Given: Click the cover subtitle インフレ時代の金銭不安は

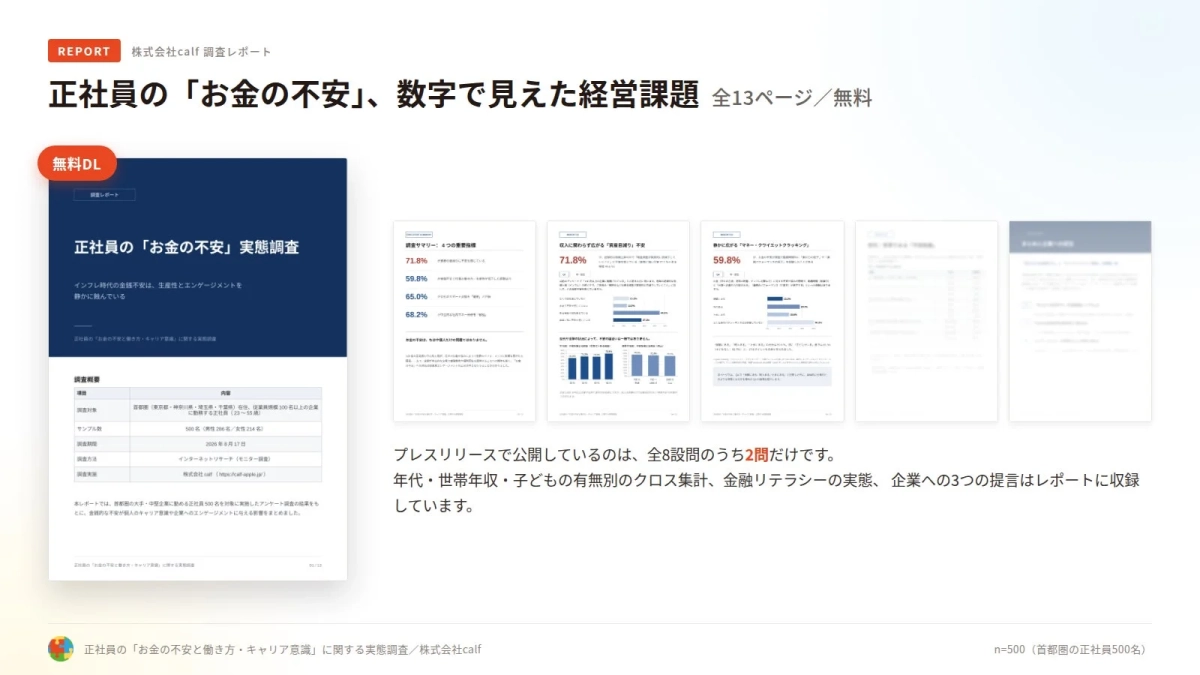Looking at the screenshot, I should pos(158,290).
